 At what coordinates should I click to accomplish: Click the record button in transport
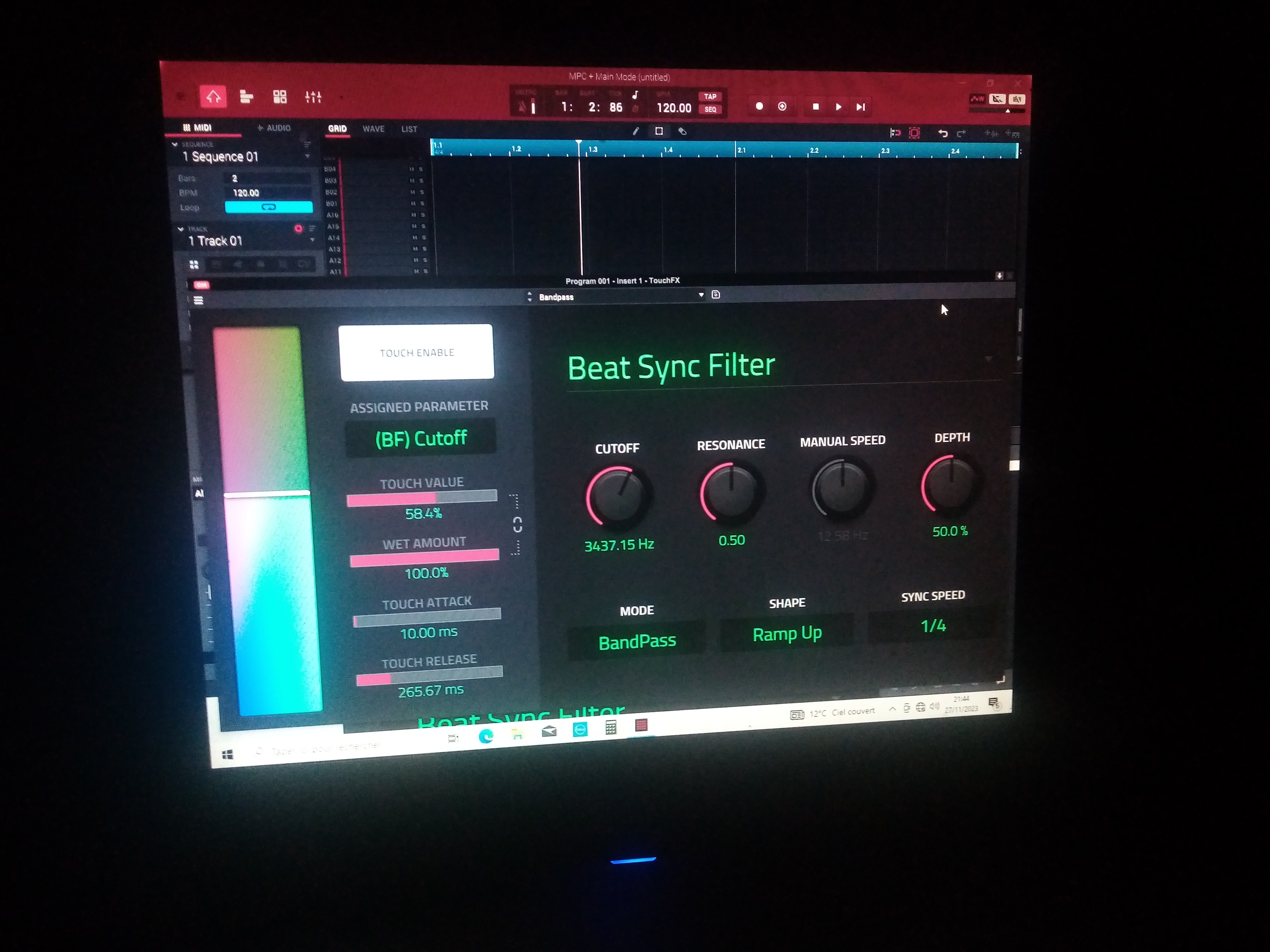click(759, 106)
